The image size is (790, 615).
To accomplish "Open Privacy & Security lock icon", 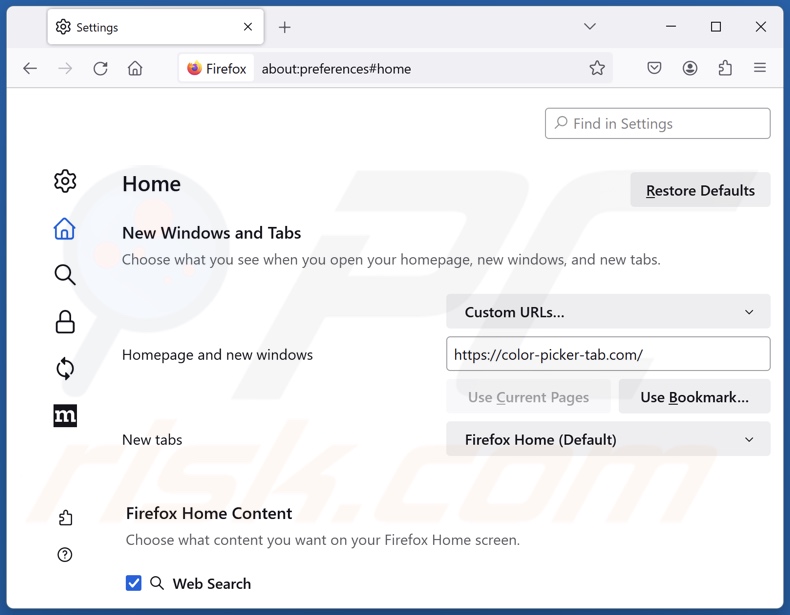I will pos(65,322).
